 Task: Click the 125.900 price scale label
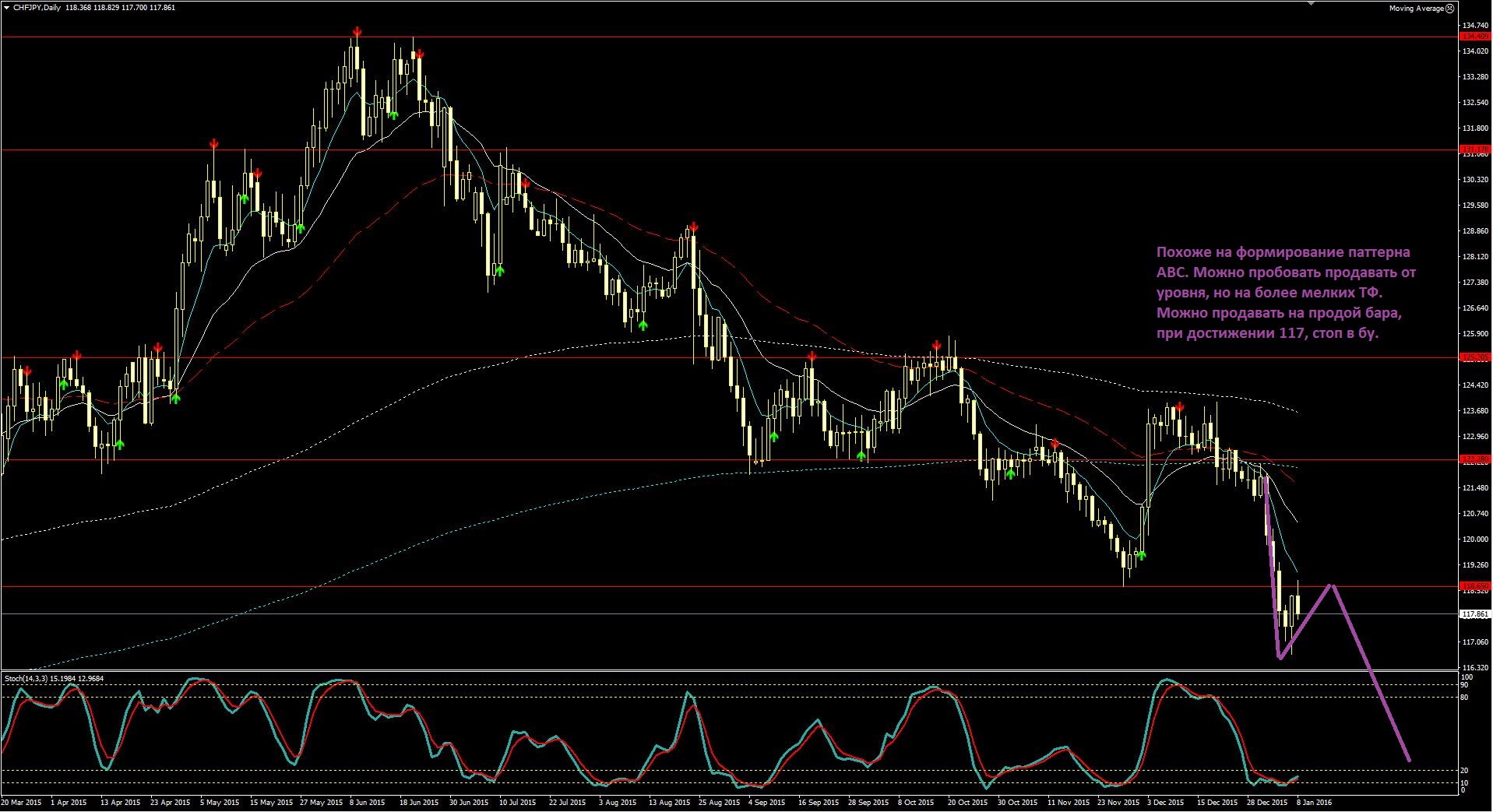coord(1475,334)
